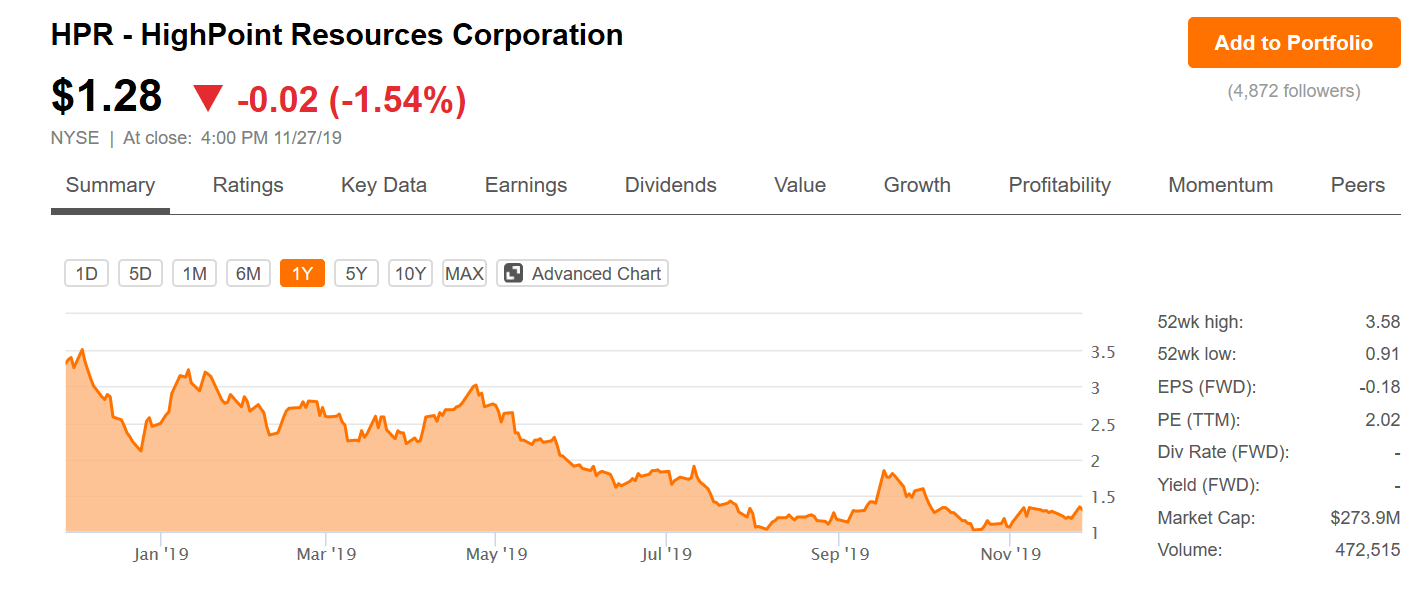
Task: Open the Advanced Chart link
Action: [596, 273]
